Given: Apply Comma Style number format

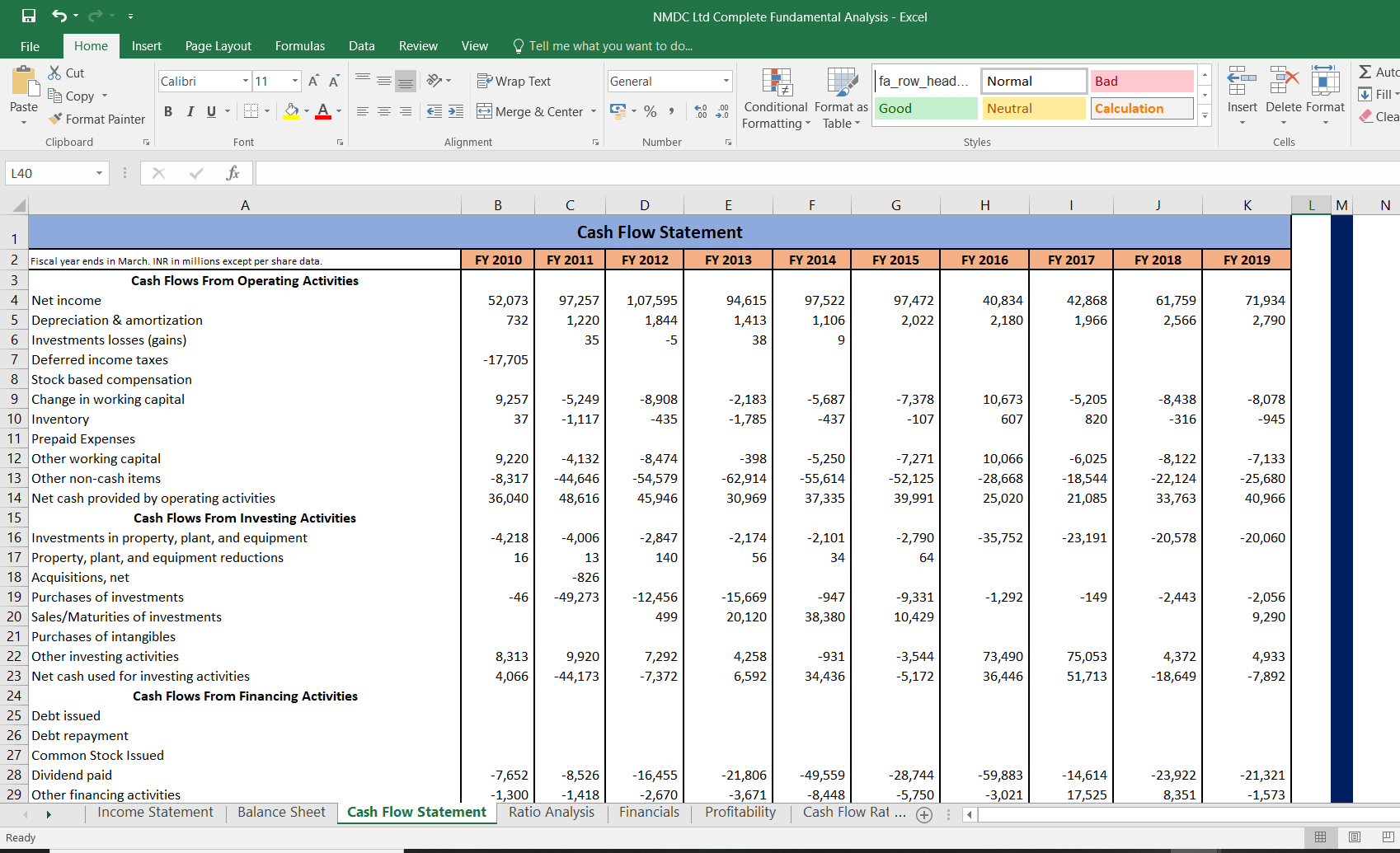Looking at the screenshot, I should click(x=672, y=111).
